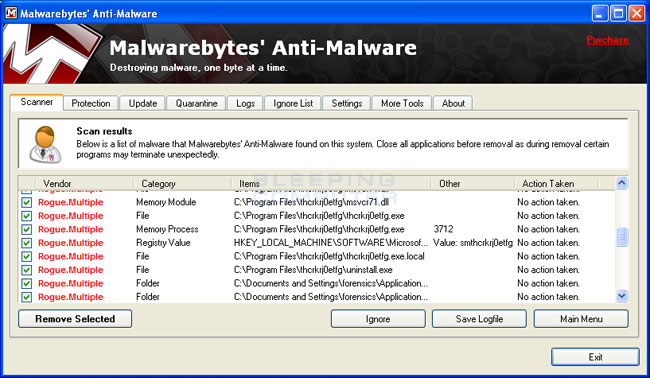
Task: Return via the Main Menu button
Action: [x=581, y=319]
